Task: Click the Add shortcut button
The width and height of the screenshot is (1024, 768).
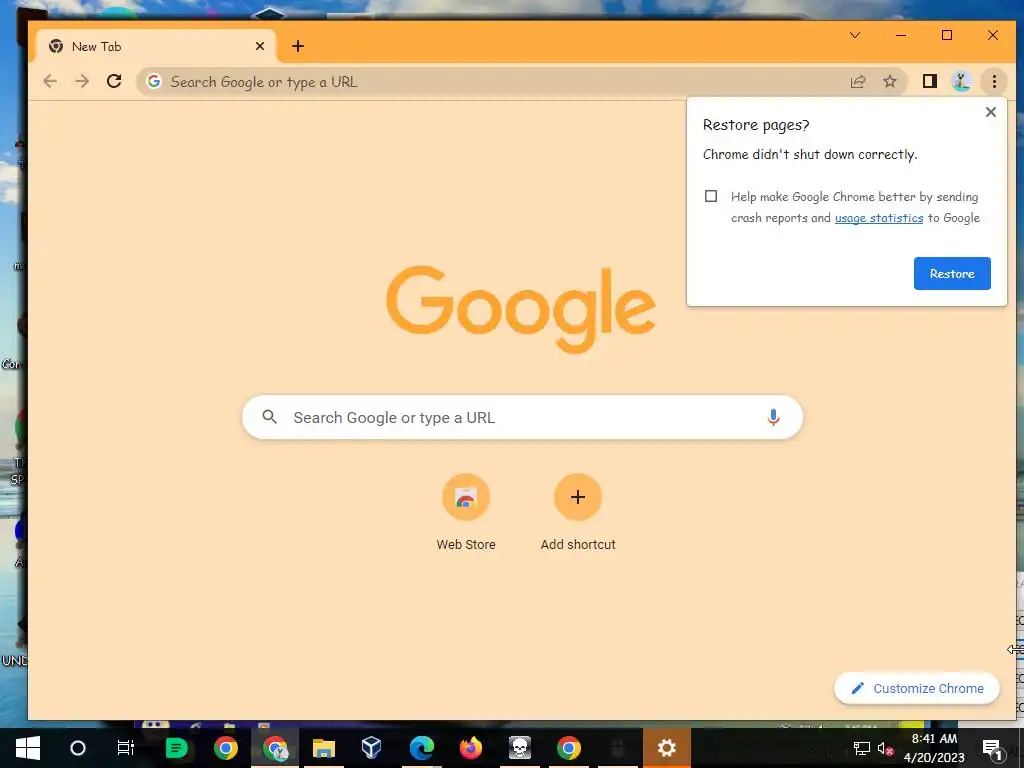Action: point(578,513)
